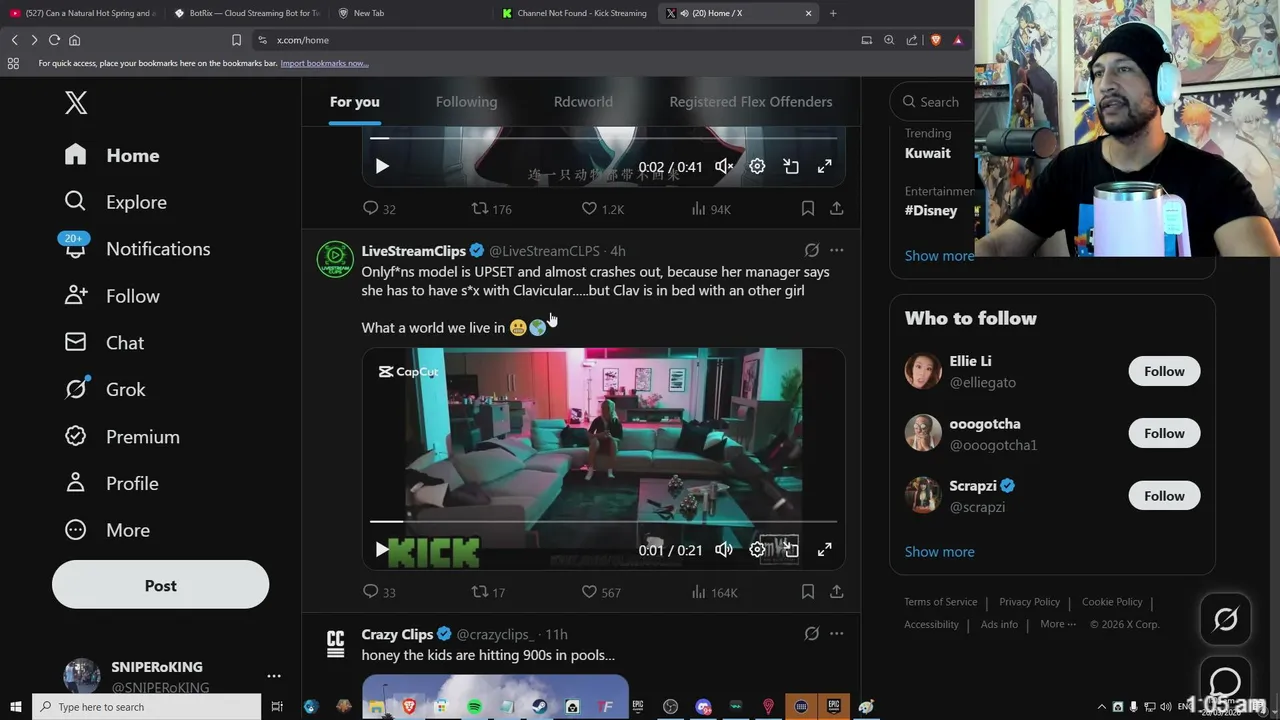This screenshot has width=1280, height=720.
Task: Ask Grok about LiveStreamClips post
Action: tap(812, 250)
